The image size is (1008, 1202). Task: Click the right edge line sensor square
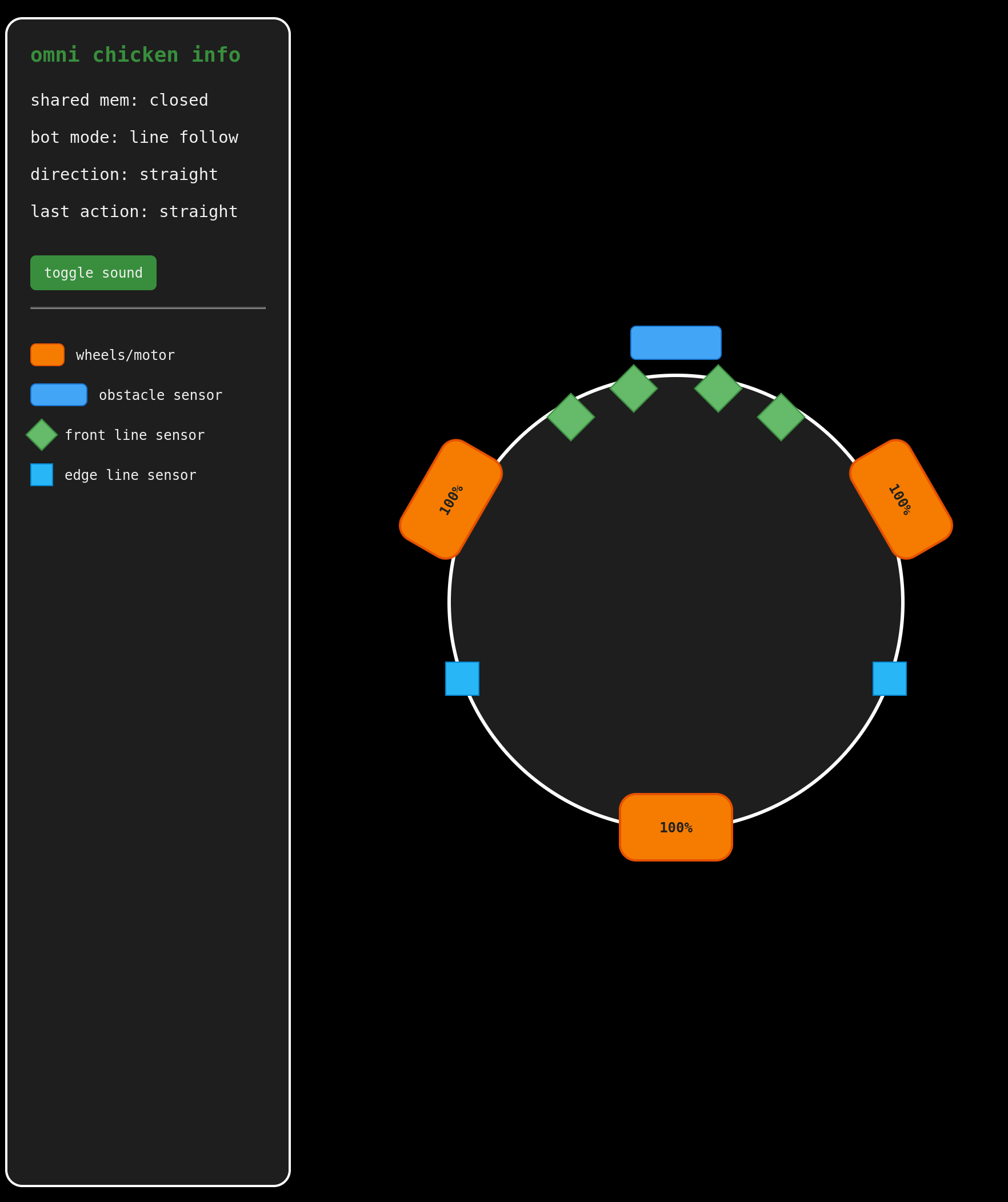889,678
